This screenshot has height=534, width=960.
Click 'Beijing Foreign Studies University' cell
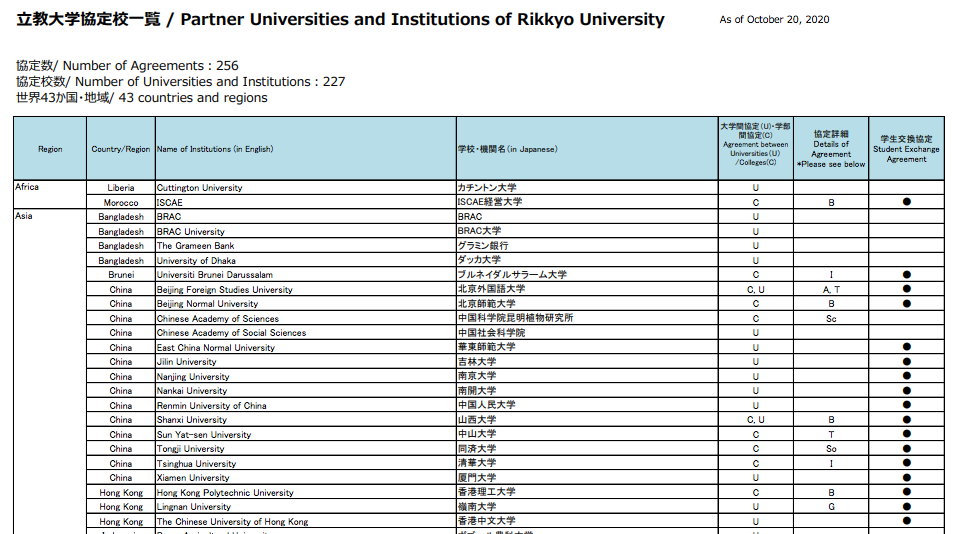(x=306, y=290)
